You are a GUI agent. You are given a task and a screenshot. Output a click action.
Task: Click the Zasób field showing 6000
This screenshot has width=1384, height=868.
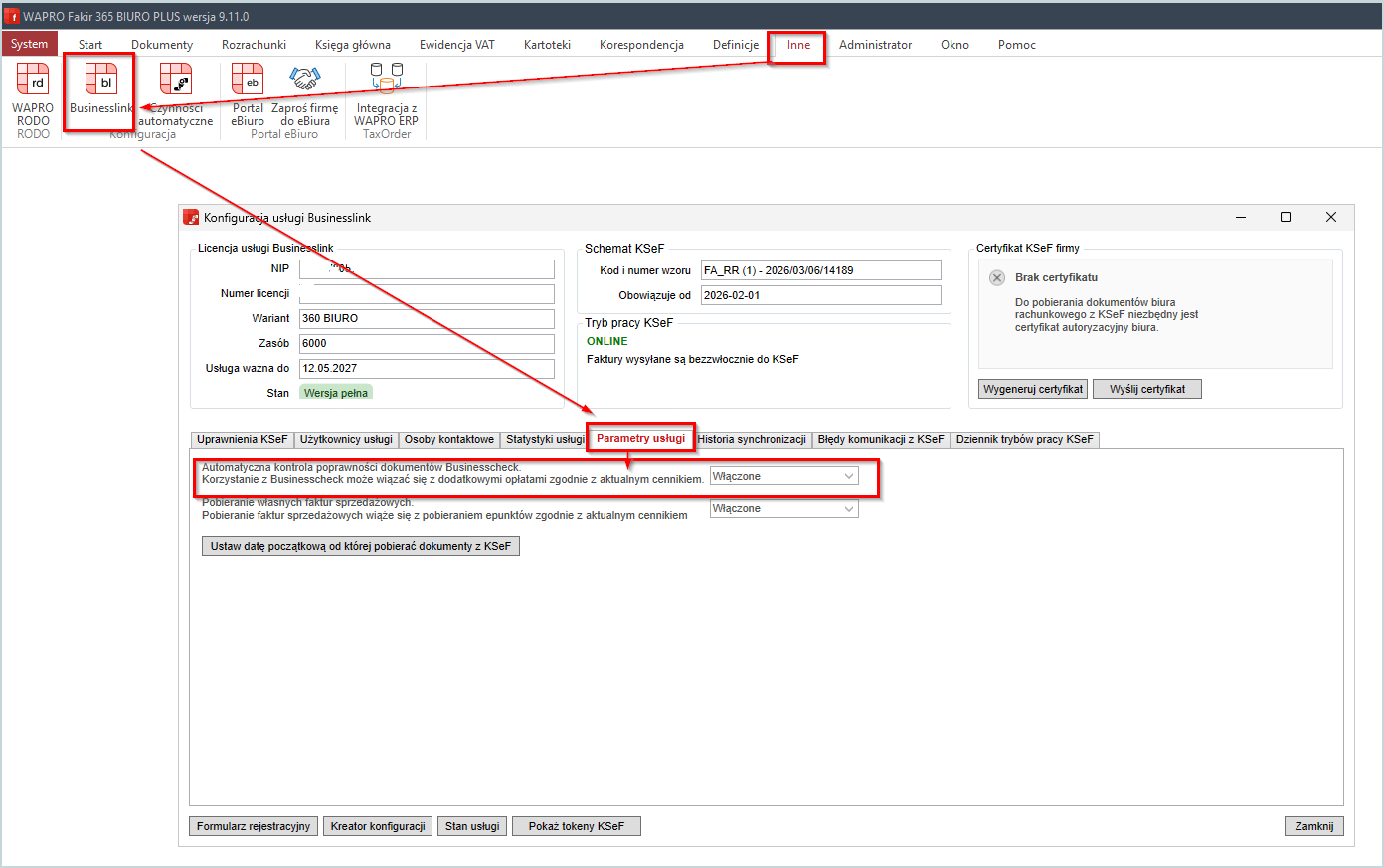click(x=427, y=344)
